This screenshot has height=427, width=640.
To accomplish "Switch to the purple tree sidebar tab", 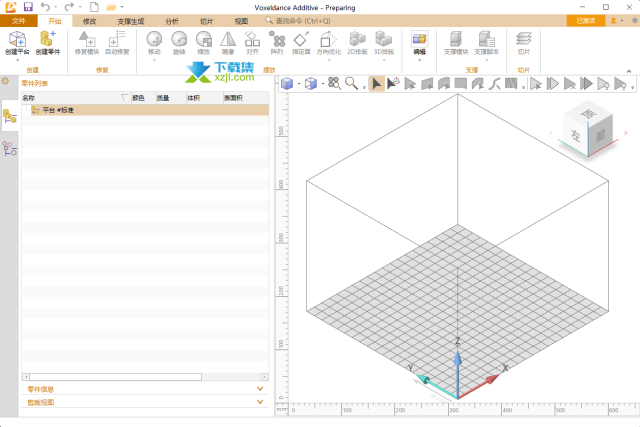I will pos(9,148).
